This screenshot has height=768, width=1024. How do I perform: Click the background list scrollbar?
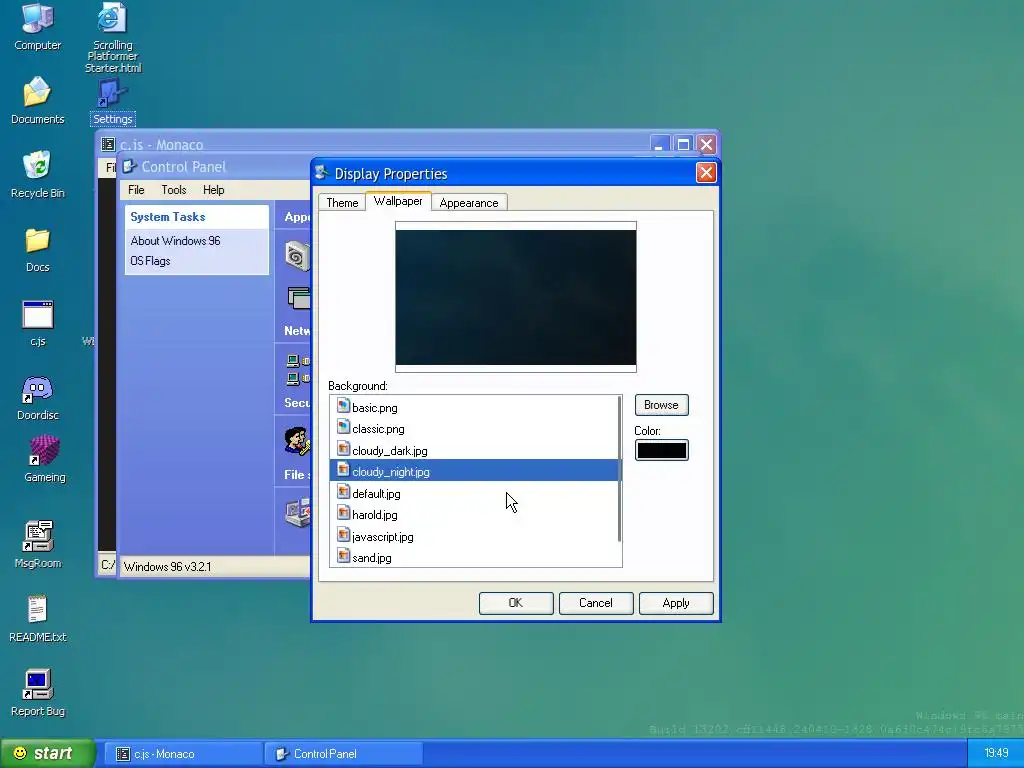(619, 469)
